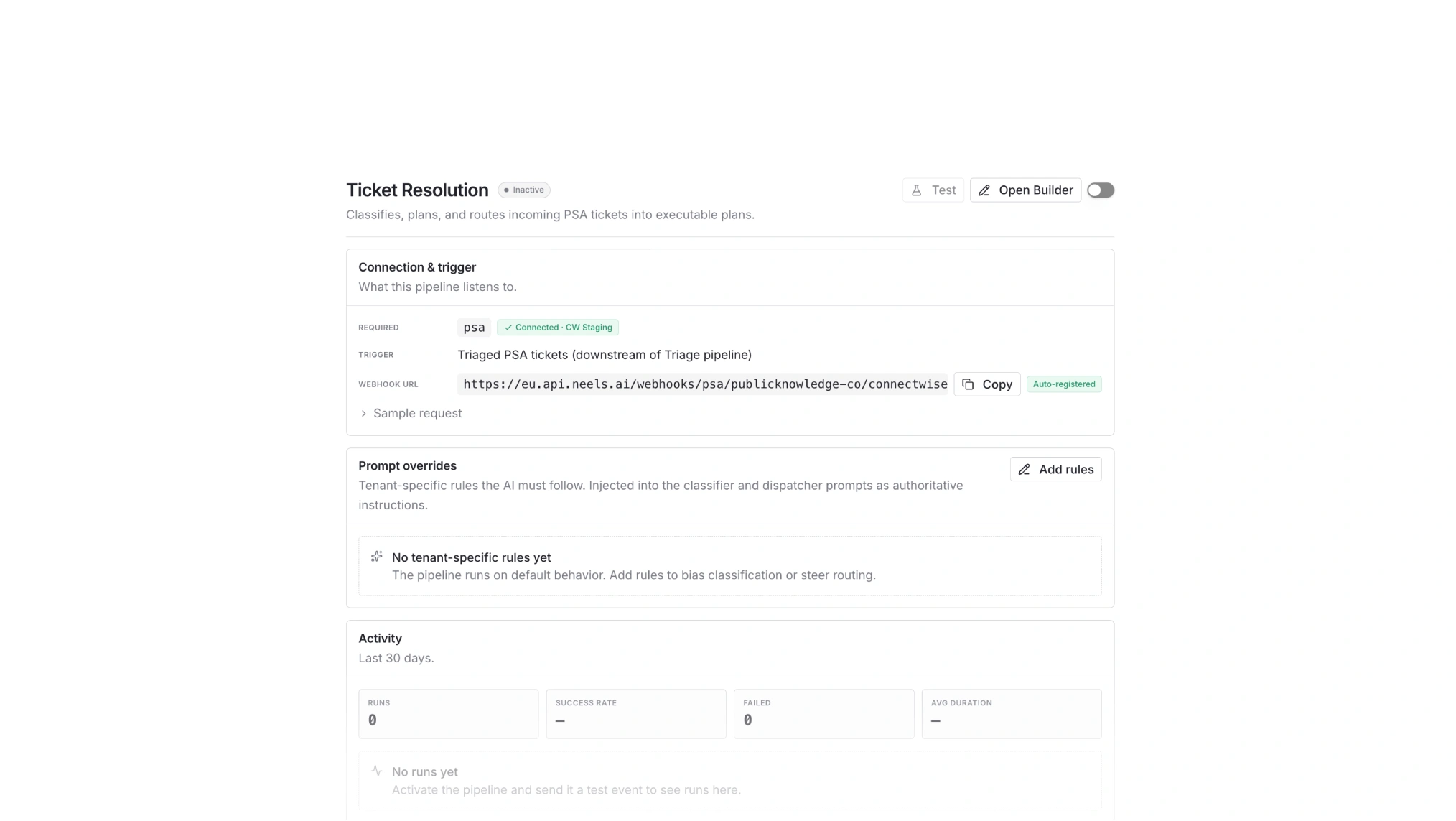1456x821 pixels.
Task: Click the Auto-registered badge
Action: click(x=1064, y=384)
